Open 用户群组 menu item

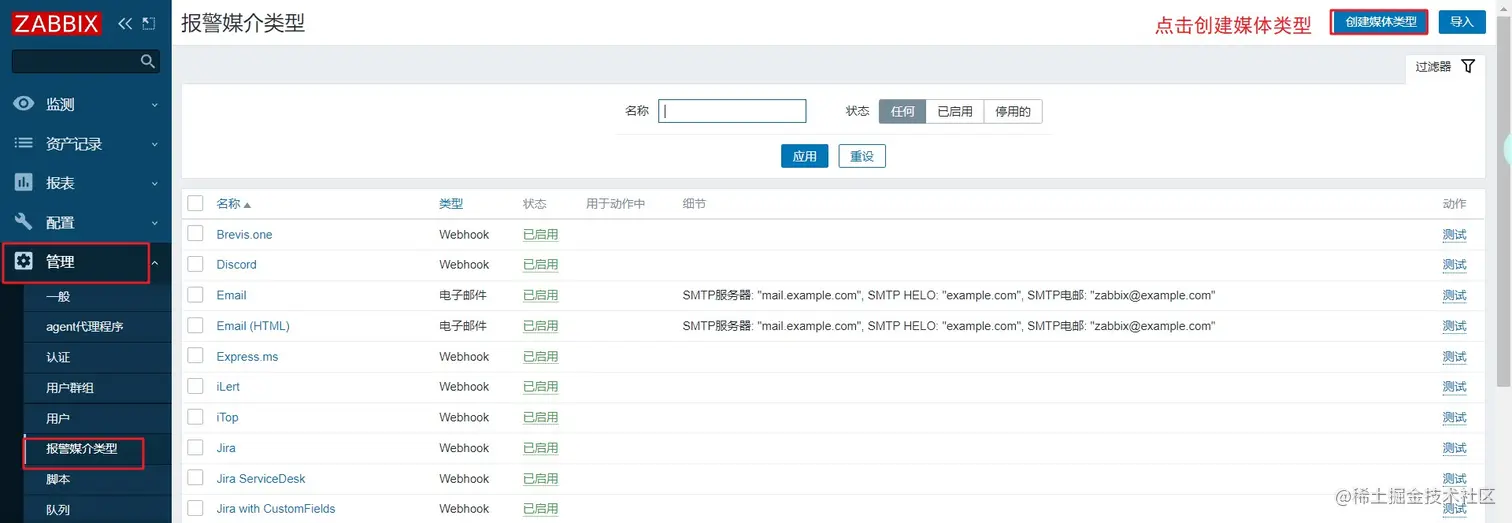(x=70, y=387)
